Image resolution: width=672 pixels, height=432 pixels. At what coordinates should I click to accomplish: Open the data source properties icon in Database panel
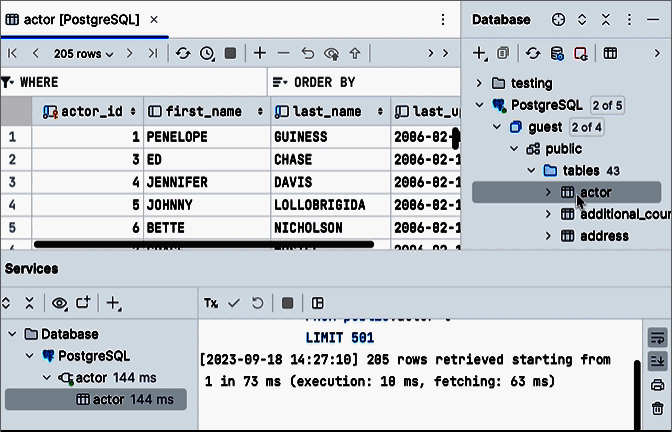coord(557,53)
